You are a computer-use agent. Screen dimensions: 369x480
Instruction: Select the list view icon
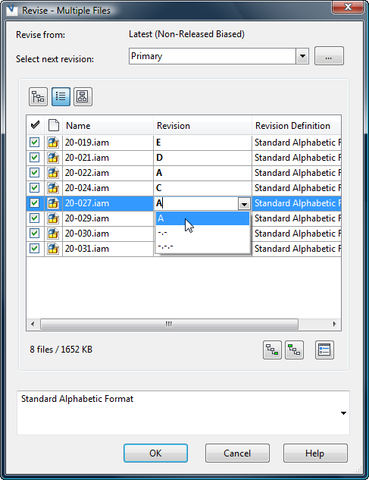(x=61, y=97)
